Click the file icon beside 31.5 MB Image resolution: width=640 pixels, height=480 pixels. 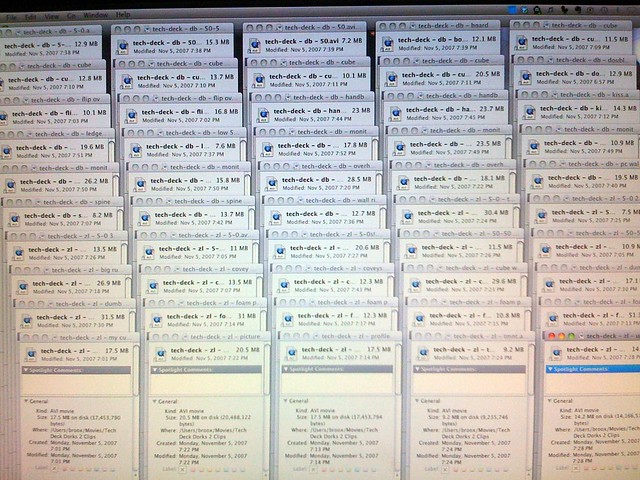27,321
